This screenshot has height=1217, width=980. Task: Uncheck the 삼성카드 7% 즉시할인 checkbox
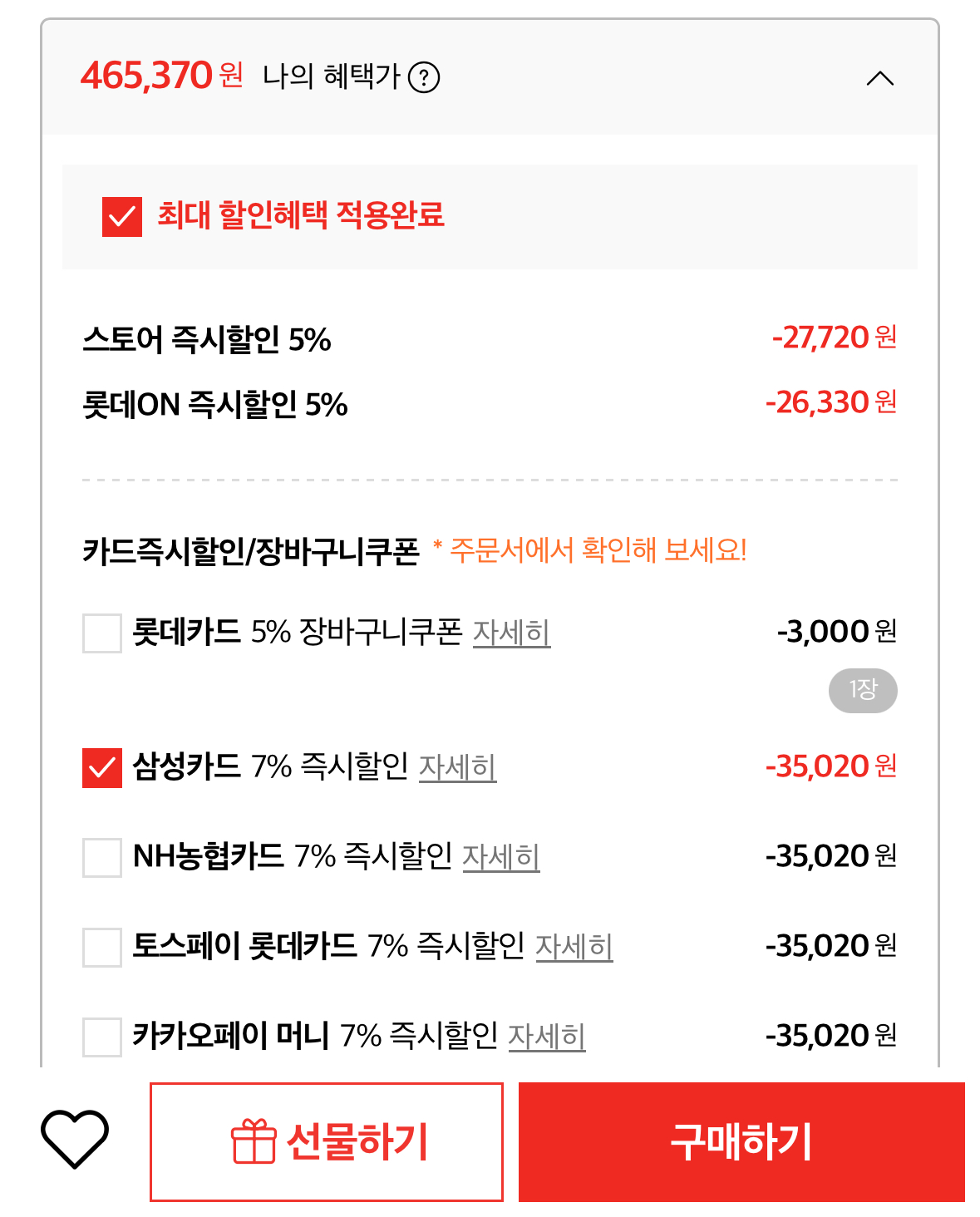pyautogui.click(x=102, y=767)
